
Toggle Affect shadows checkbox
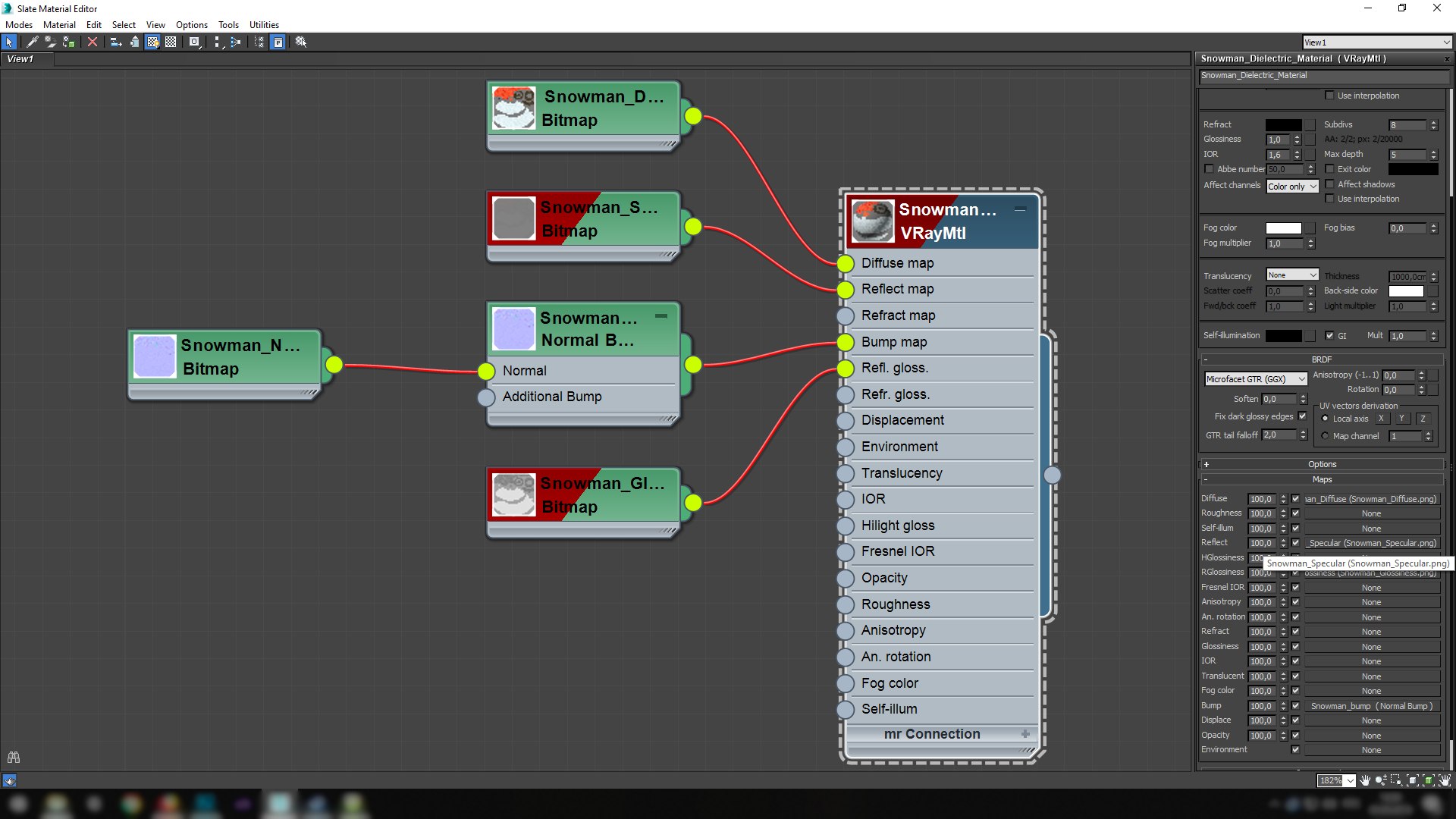(x=1329, y=184)
